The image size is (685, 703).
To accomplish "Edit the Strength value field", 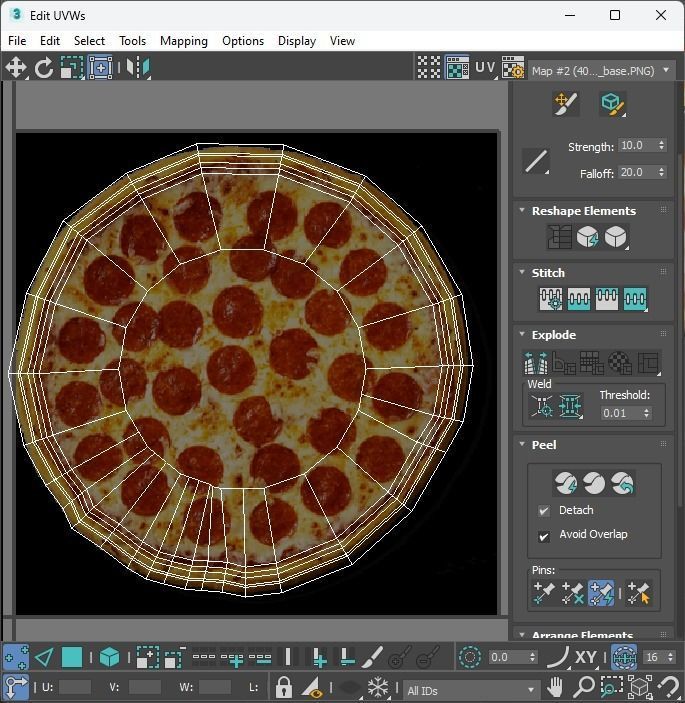I will 637,145.
